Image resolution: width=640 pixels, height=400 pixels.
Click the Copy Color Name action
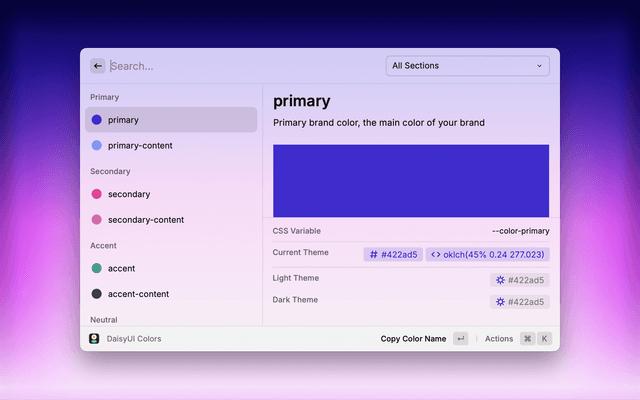point(413,339)
